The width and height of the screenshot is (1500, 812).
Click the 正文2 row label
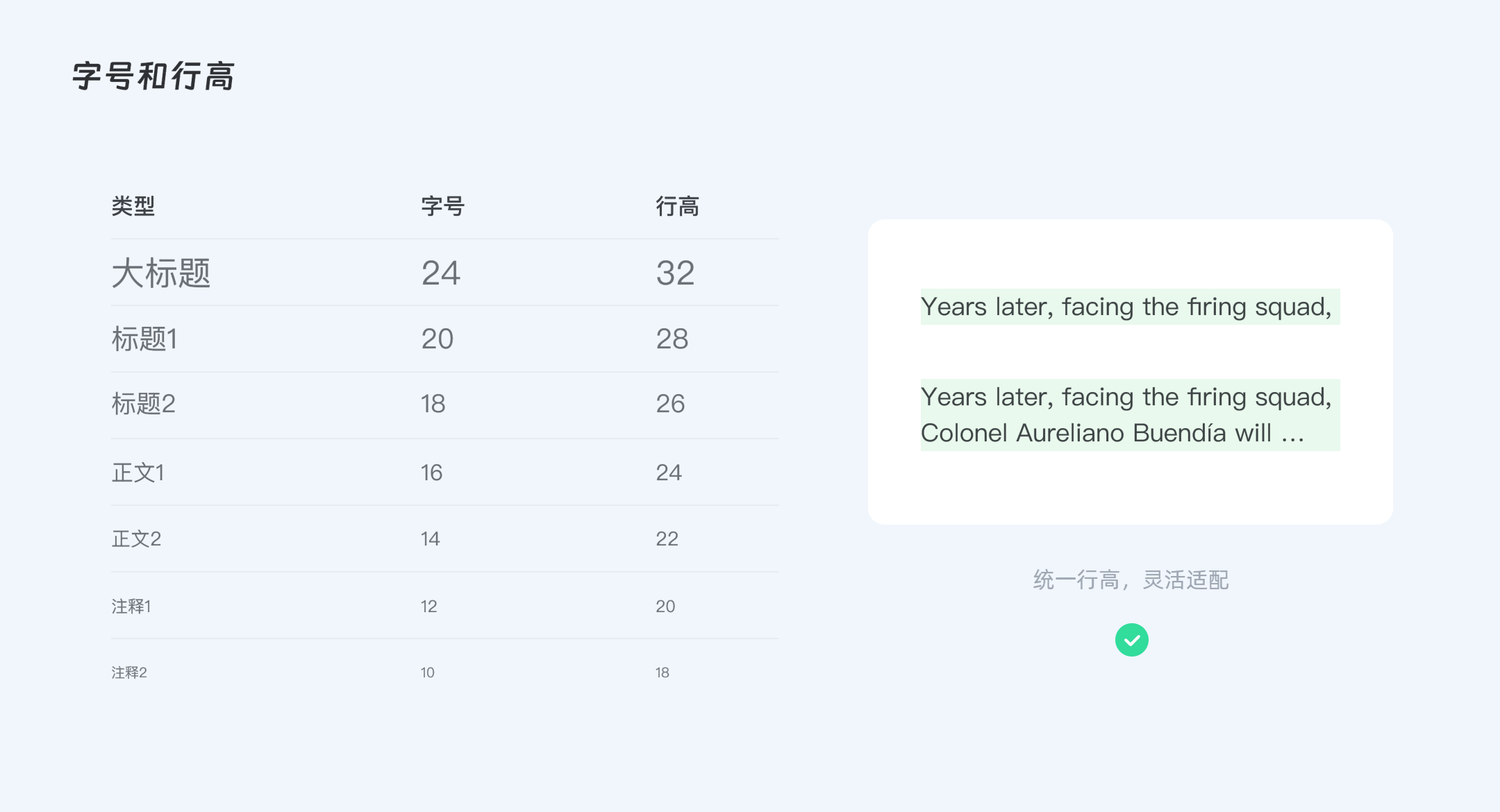pyautogui.click(x=136, y=539)
